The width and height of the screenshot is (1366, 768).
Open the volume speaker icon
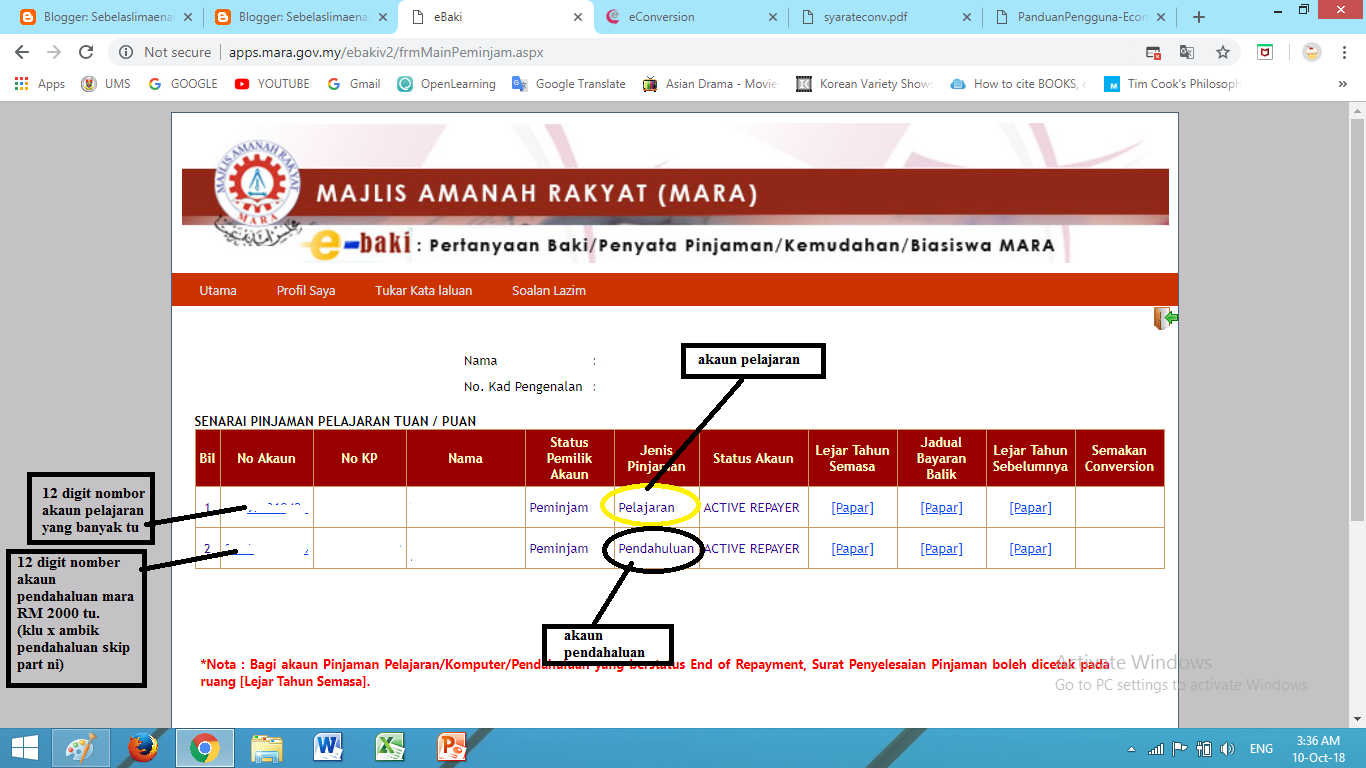[x=1228, y=749]
